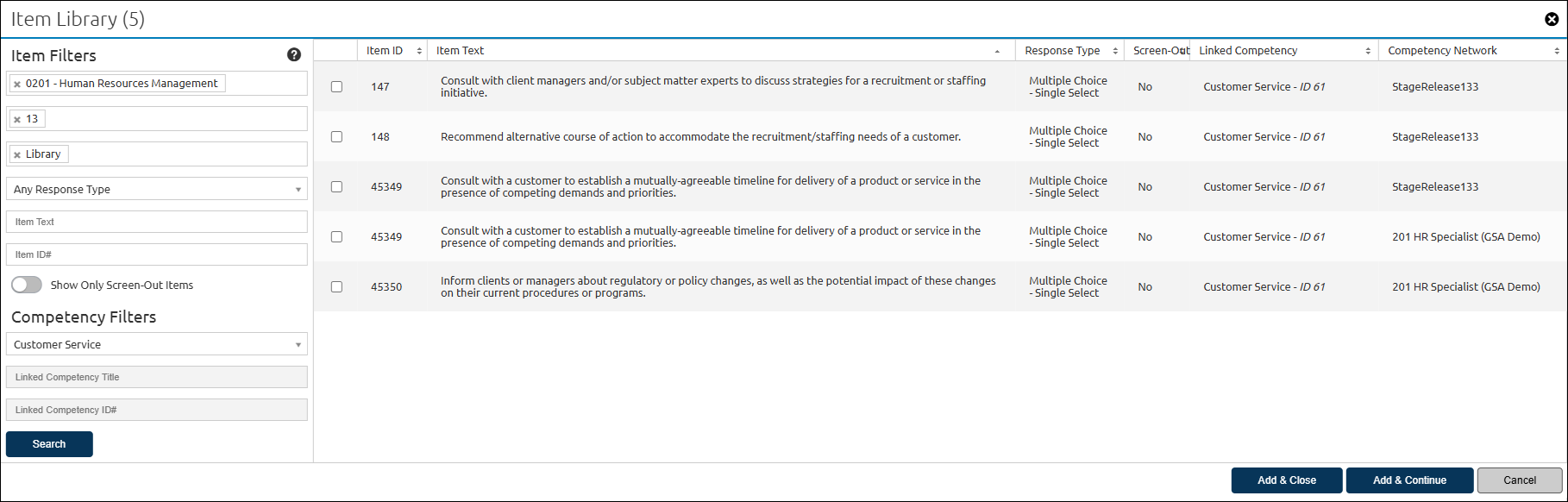Viewport: 1568px width, 502px height.
Task: Click the Item Library (5) title
Action: pyautogui.click(x=78, y=19)
